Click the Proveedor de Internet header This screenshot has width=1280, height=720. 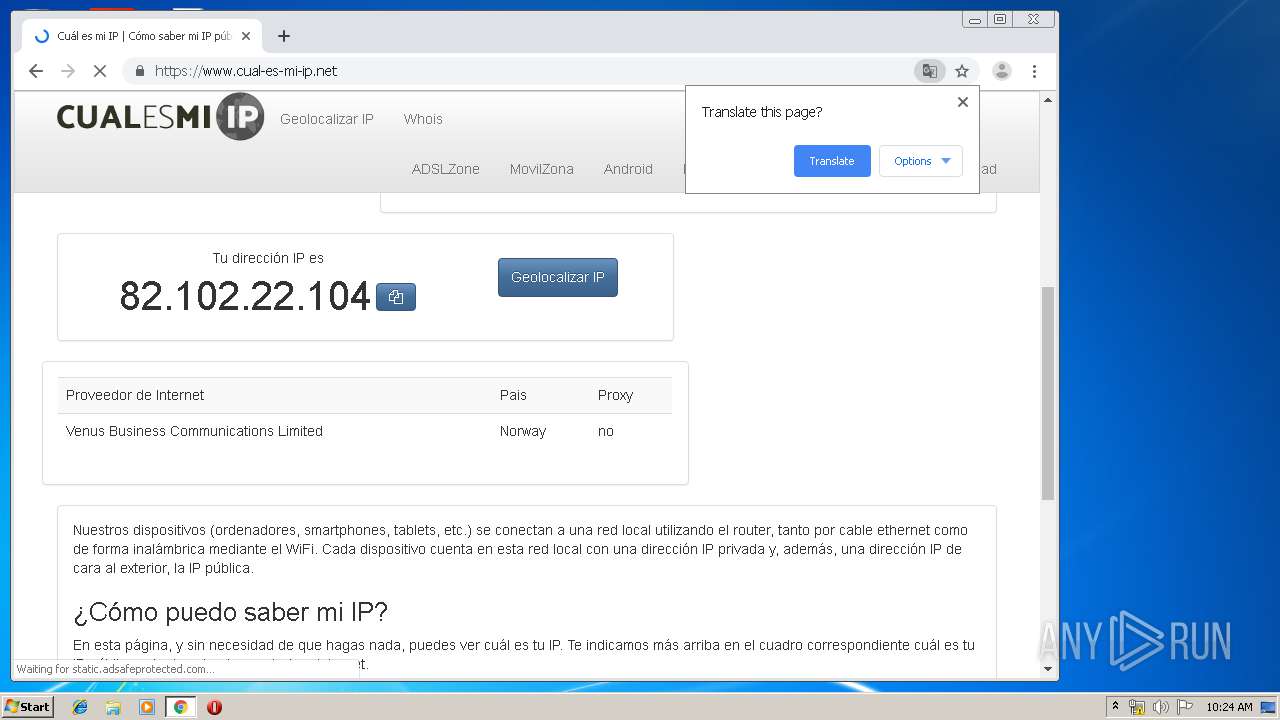[x=135, y=395]
